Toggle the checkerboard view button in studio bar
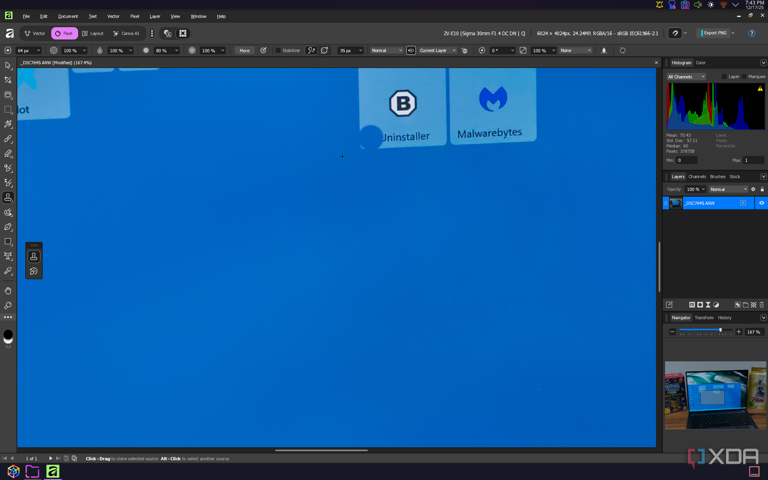768x480 pixels. (183, 33)
